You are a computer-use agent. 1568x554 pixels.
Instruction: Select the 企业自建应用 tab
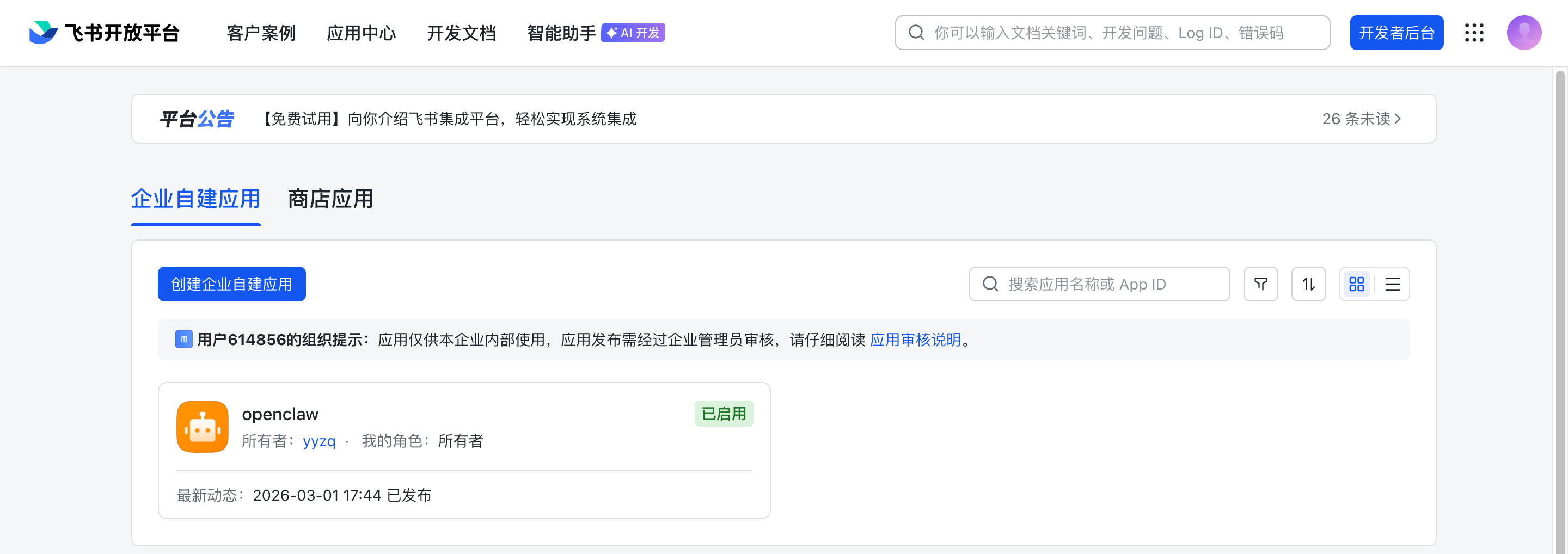pyautogui.click(x=195, y=199)
